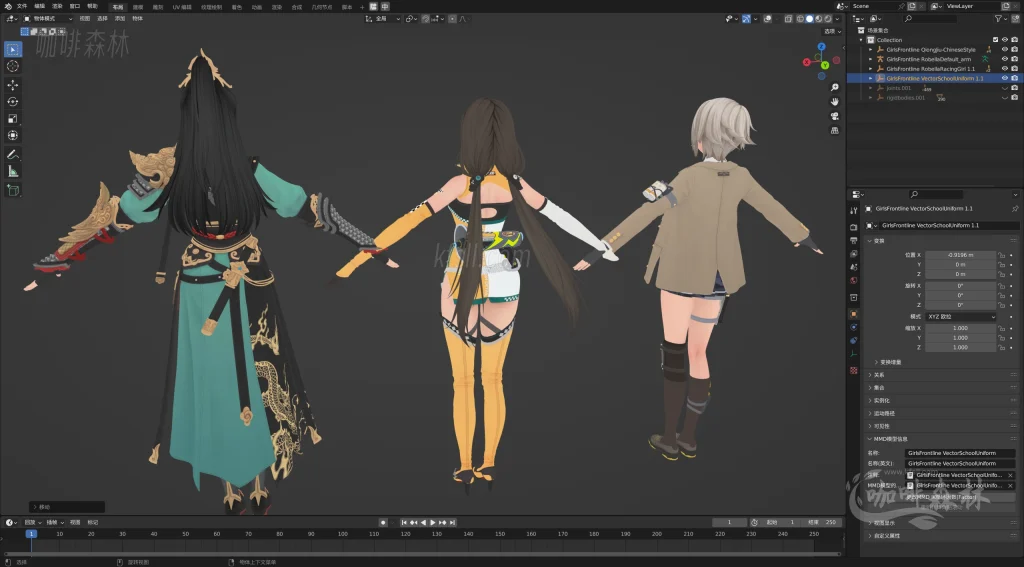1024x567 pixels.
Task: Open the Edit (编辑) menu
Action: [x=40, y=6]
